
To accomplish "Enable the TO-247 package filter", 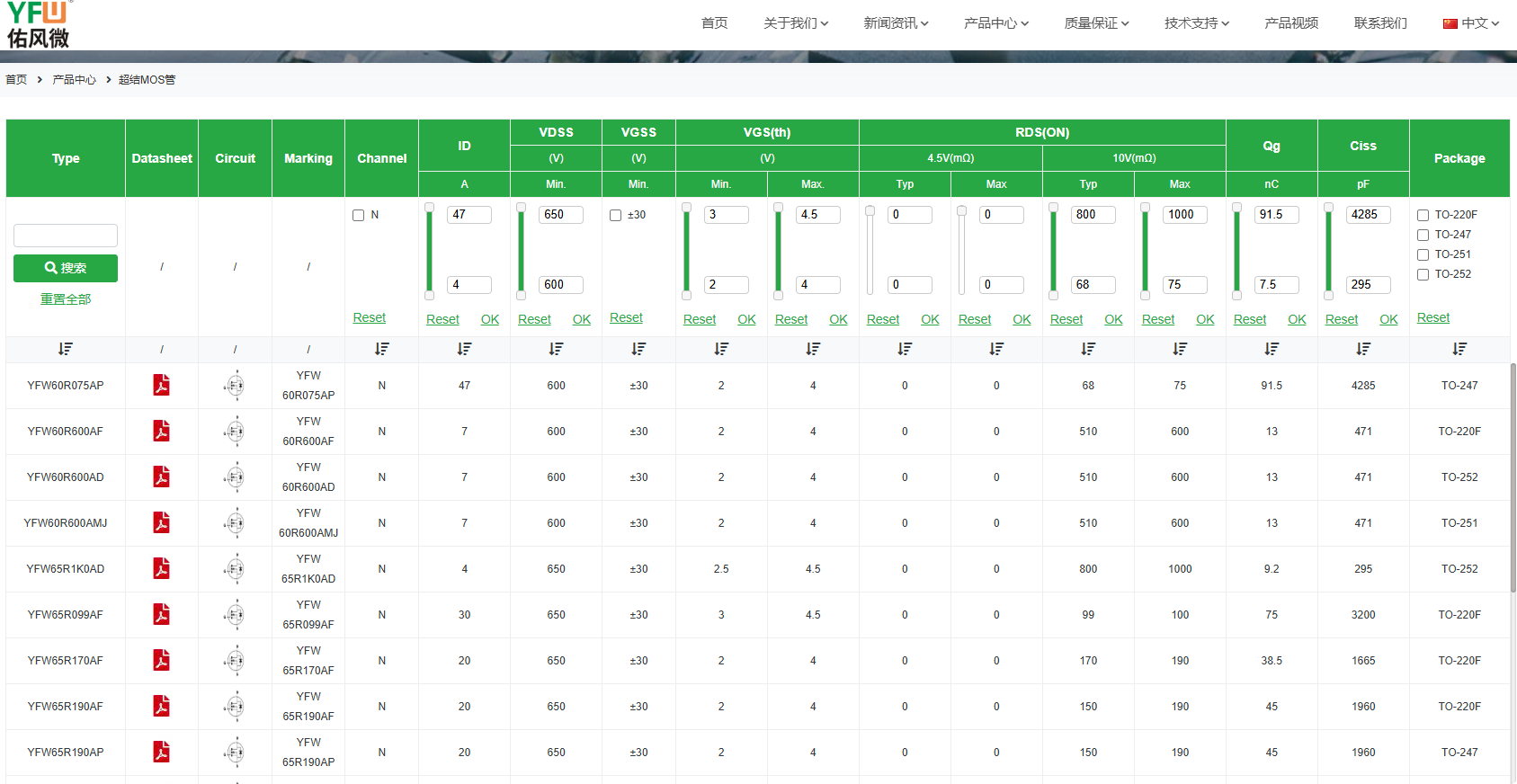I will tap(1423, 236).
